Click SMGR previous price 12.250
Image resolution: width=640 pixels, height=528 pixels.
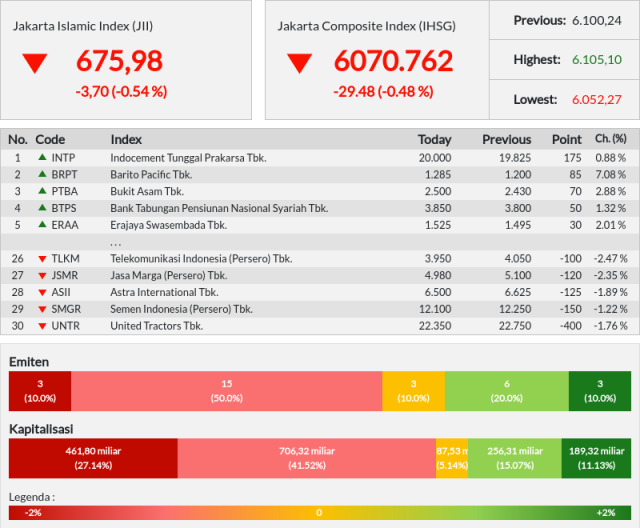[515, 309]
